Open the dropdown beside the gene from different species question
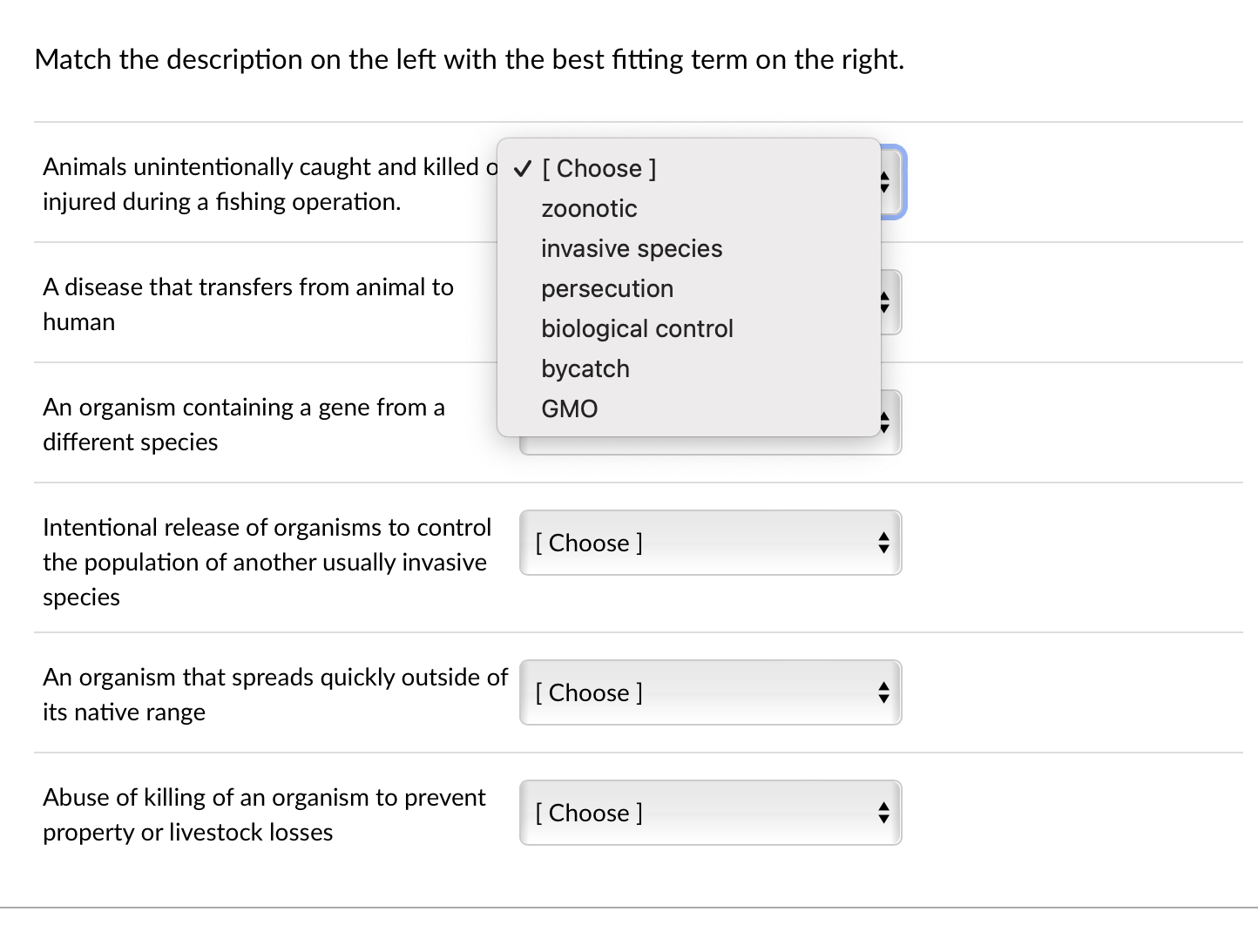 (710, 422)
